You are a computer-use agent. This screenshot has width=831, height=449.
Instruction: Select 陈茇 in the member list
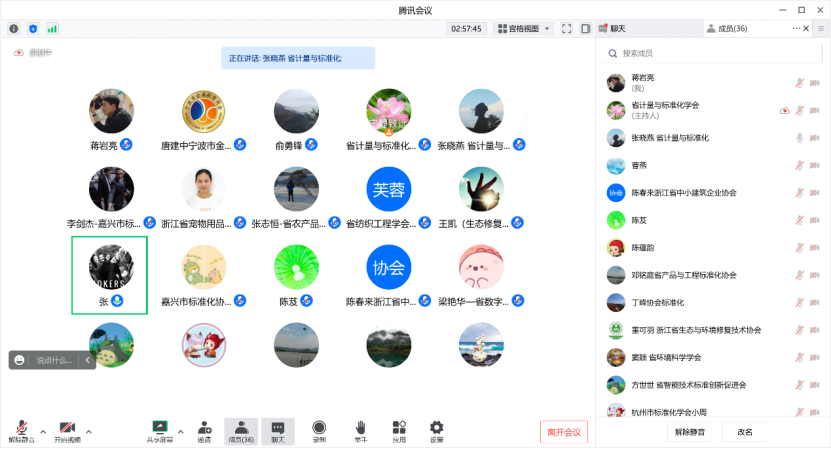(712, 220)
